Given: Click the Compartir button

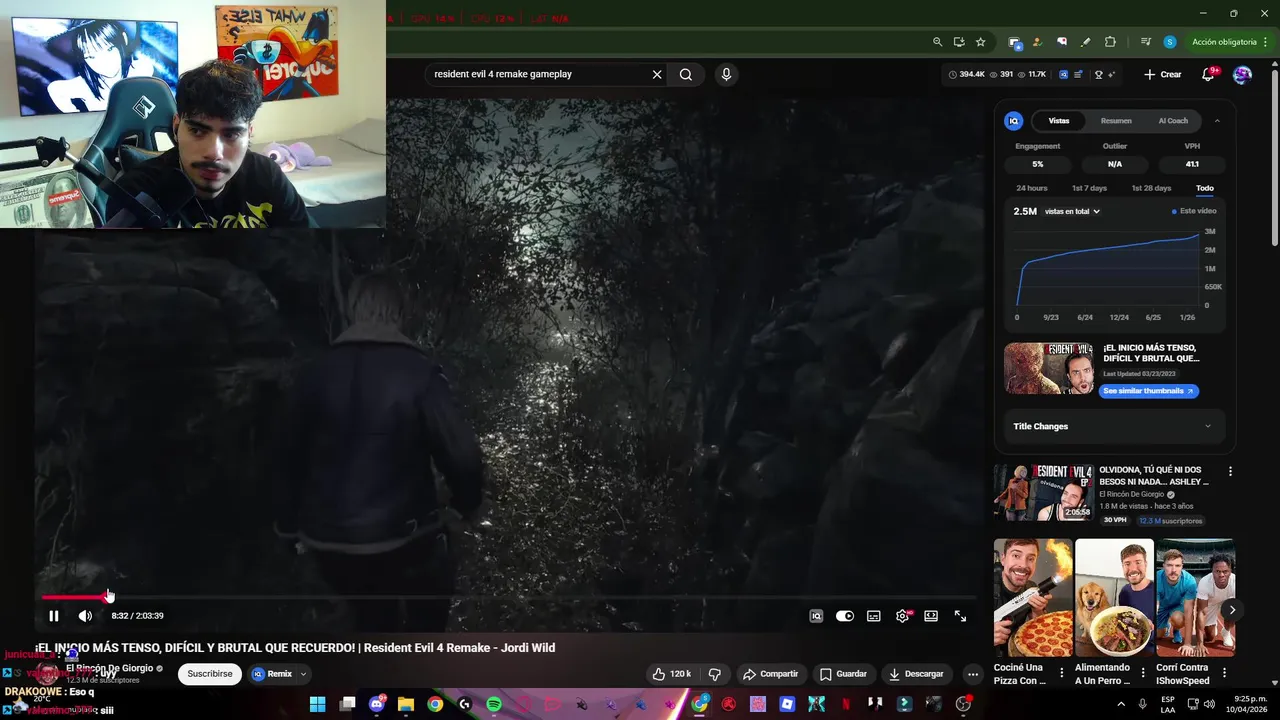Looking at the screenshot, I should click(771, 674).
